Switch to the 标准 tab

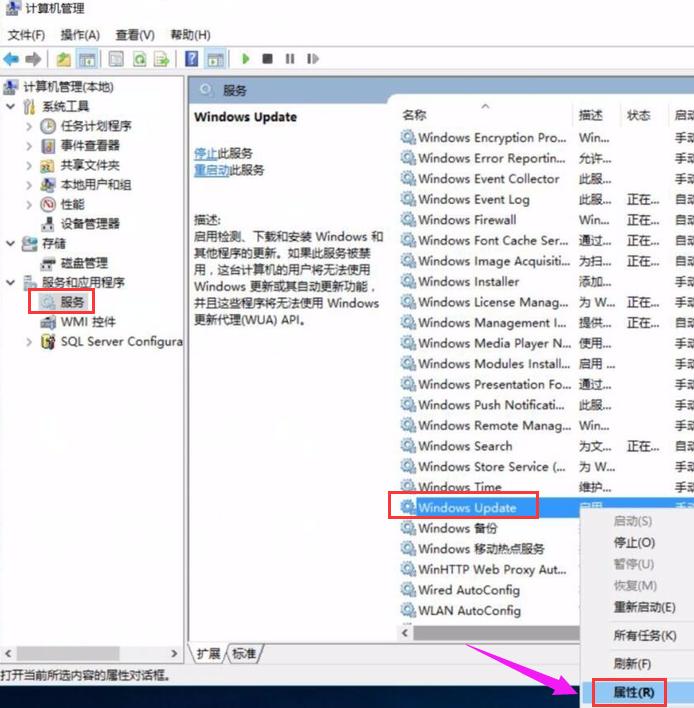point(243,653)
